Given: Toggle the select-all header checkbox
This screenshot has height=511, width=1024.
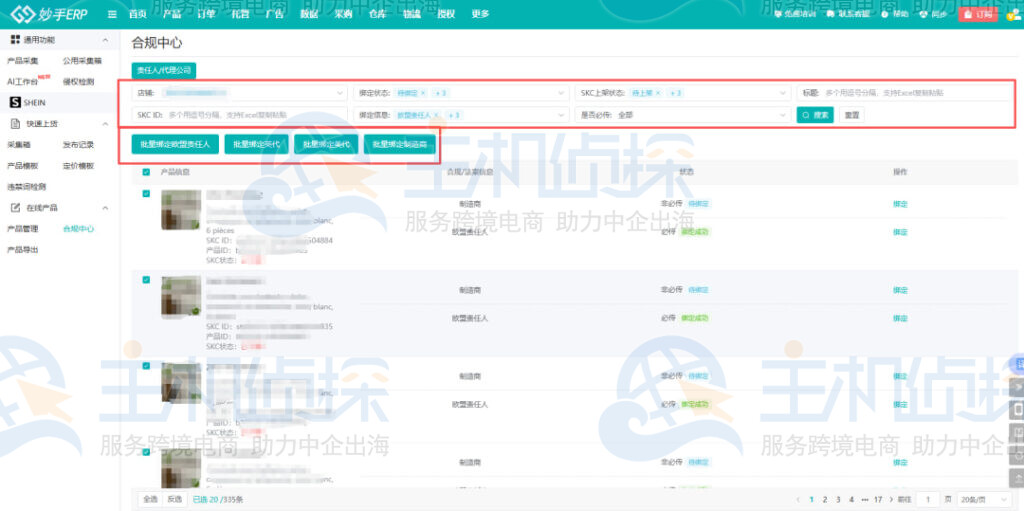Looking at the screenshot, I should (x=146, y=172).
